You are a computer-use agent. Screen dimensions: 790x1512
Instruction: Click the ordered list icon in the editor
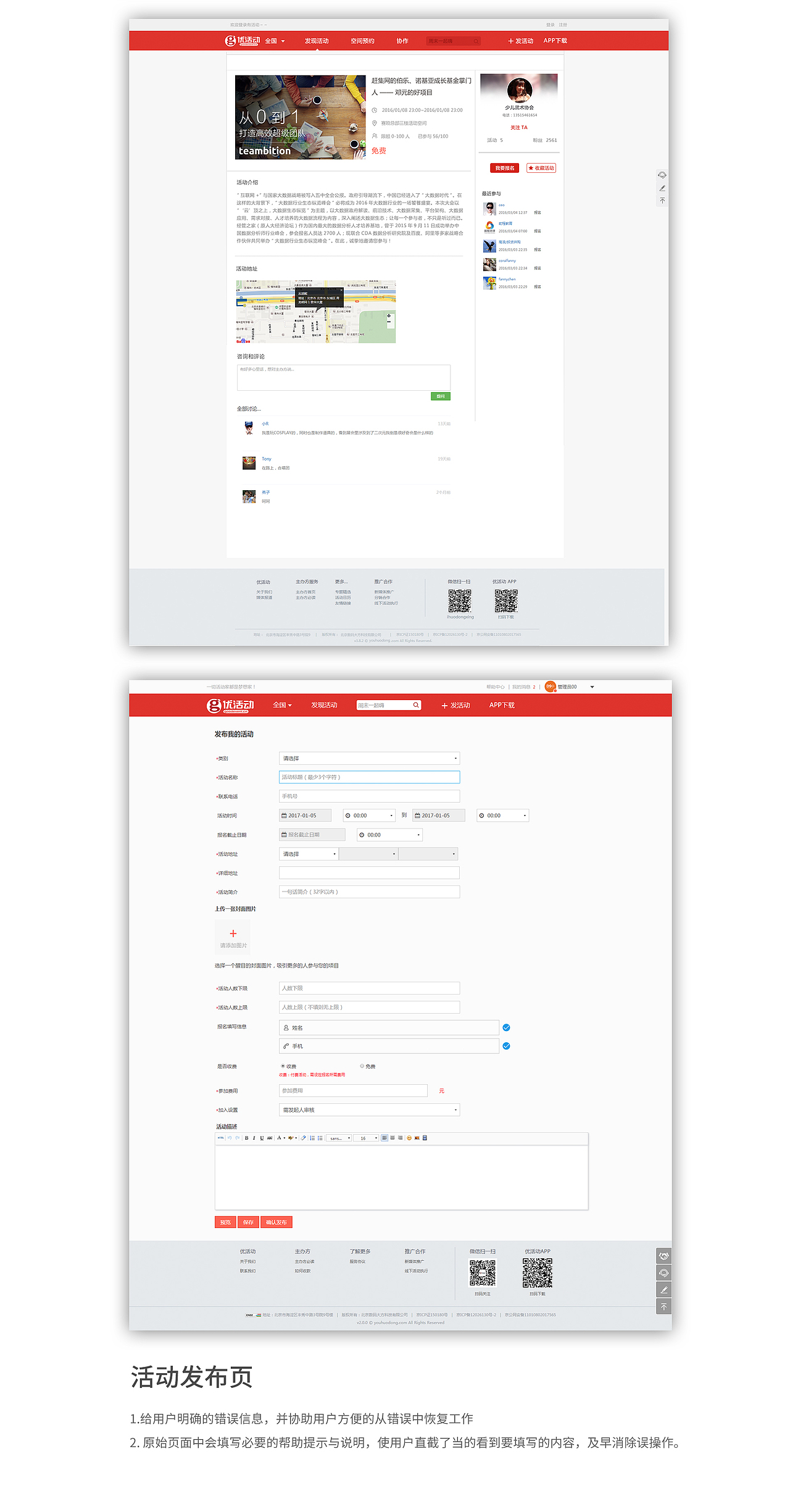pos(312,1138)
